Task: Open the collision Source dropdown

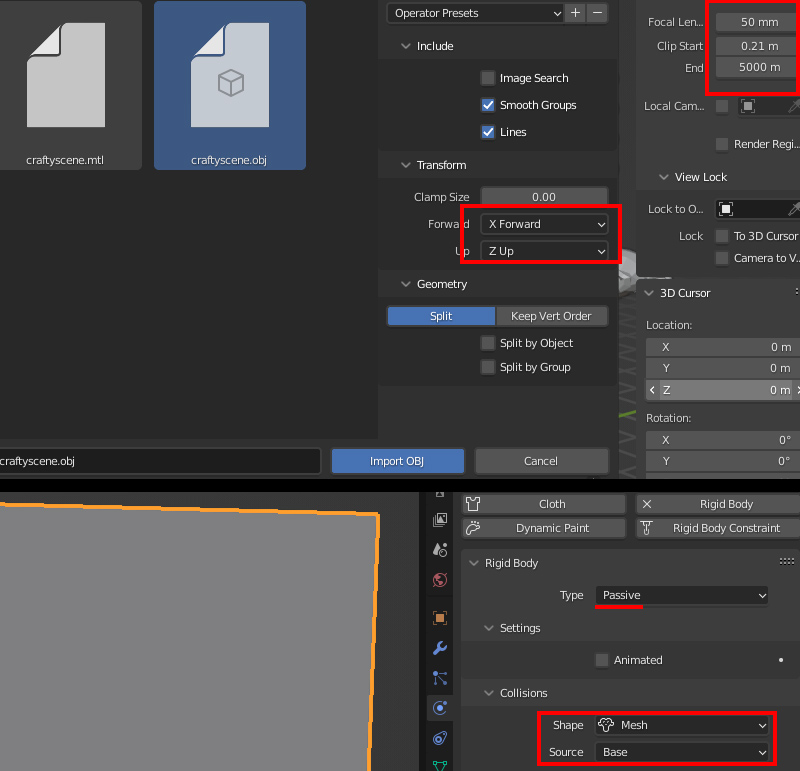Action: [682, 752]
